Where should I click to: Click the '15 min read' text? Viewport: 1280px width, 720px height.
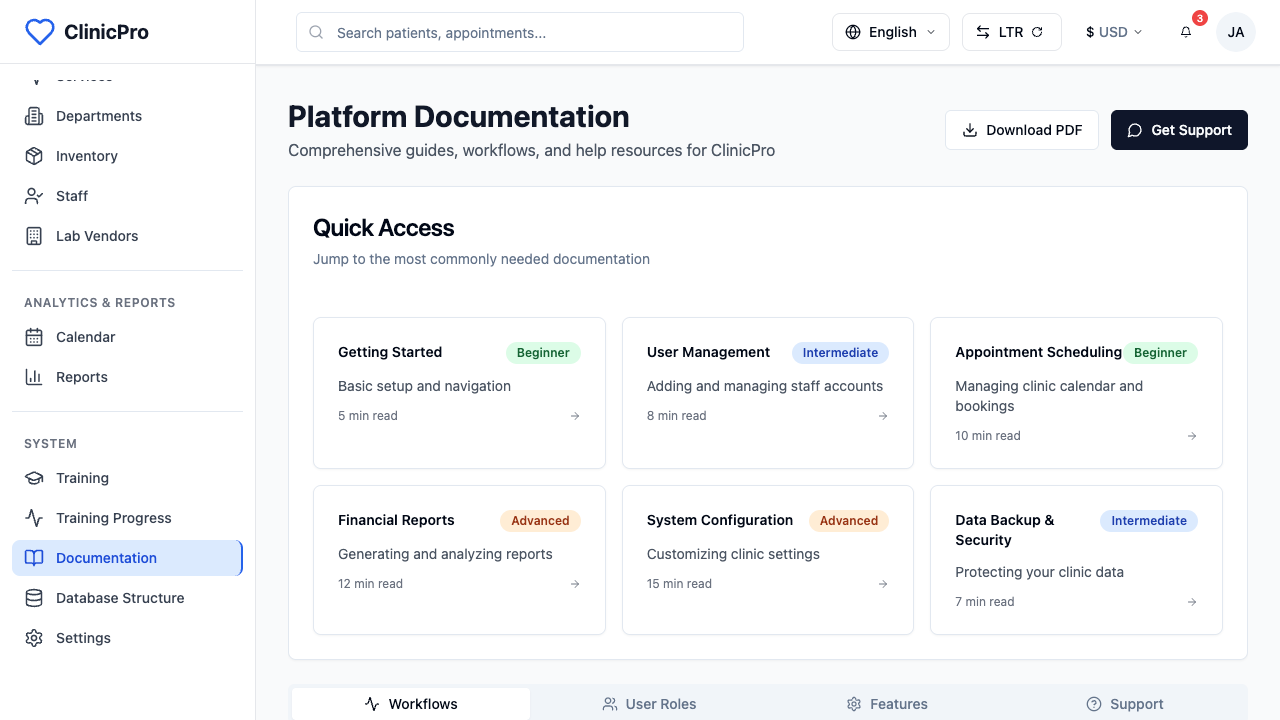point(679,584)
